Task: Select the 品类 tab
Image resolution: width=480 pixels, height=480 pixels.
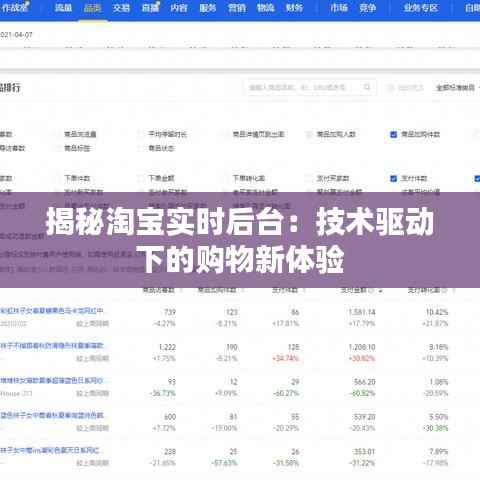Action: coord(92,7)
